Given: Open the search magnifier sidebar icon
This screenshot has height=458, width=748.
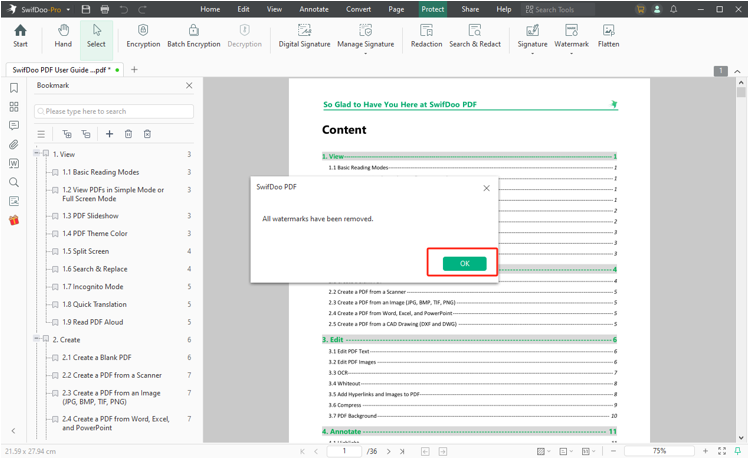Looking at the screenshot, I should tap(14, 182).
